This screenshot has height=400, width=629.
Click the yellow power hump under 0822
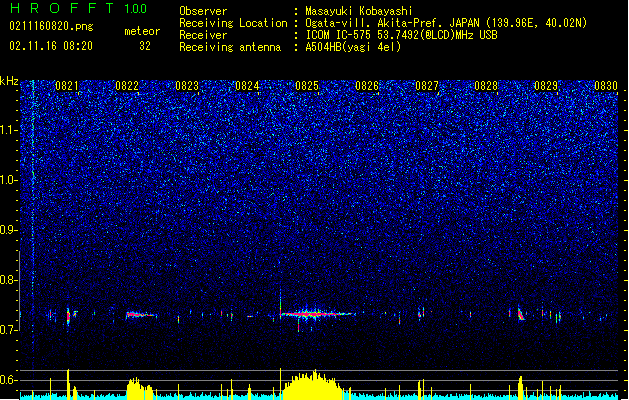(x=140, y=388)
